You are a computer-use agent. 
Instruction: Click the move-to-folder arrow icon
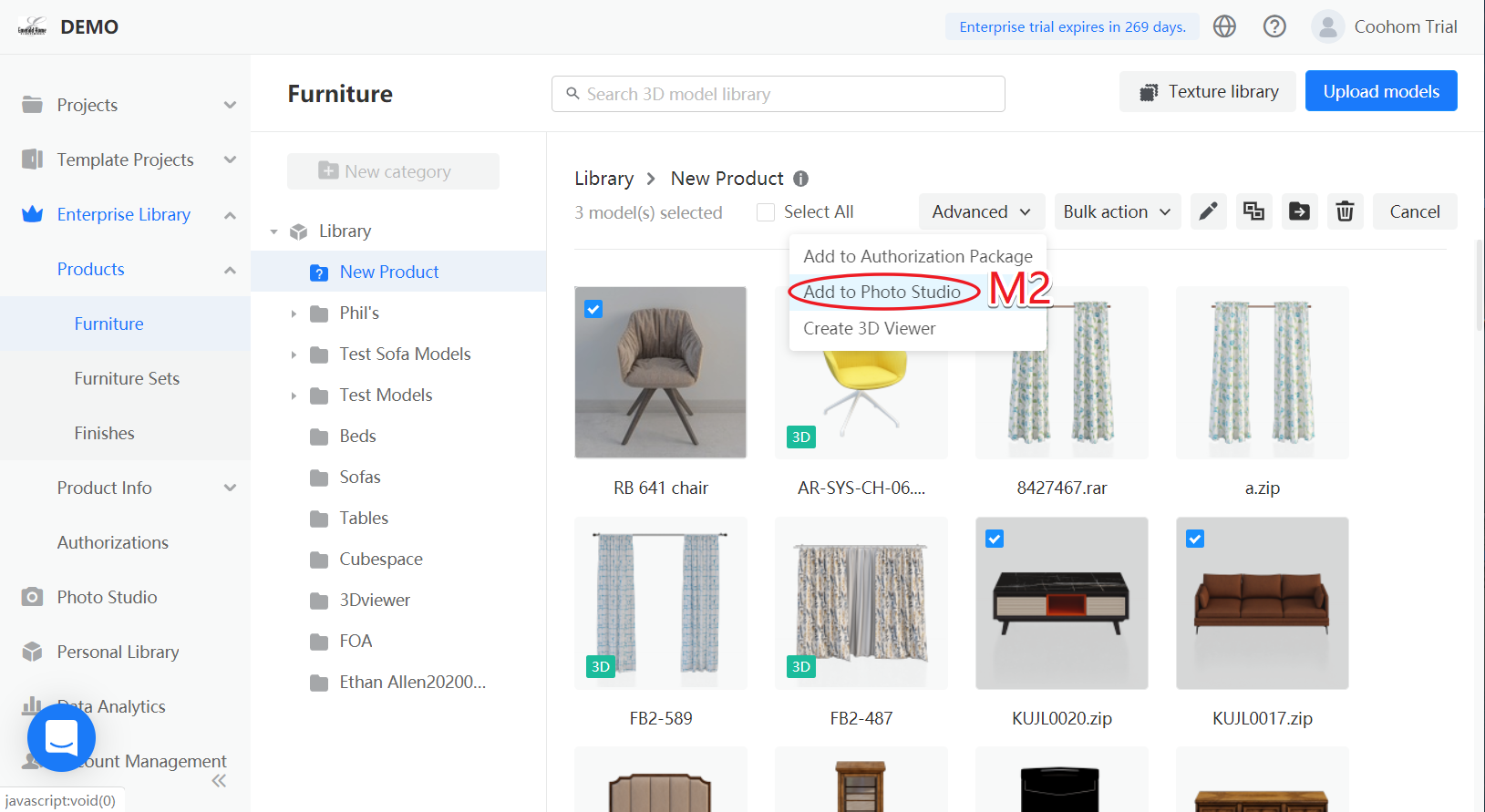[x=1299, y=211]
